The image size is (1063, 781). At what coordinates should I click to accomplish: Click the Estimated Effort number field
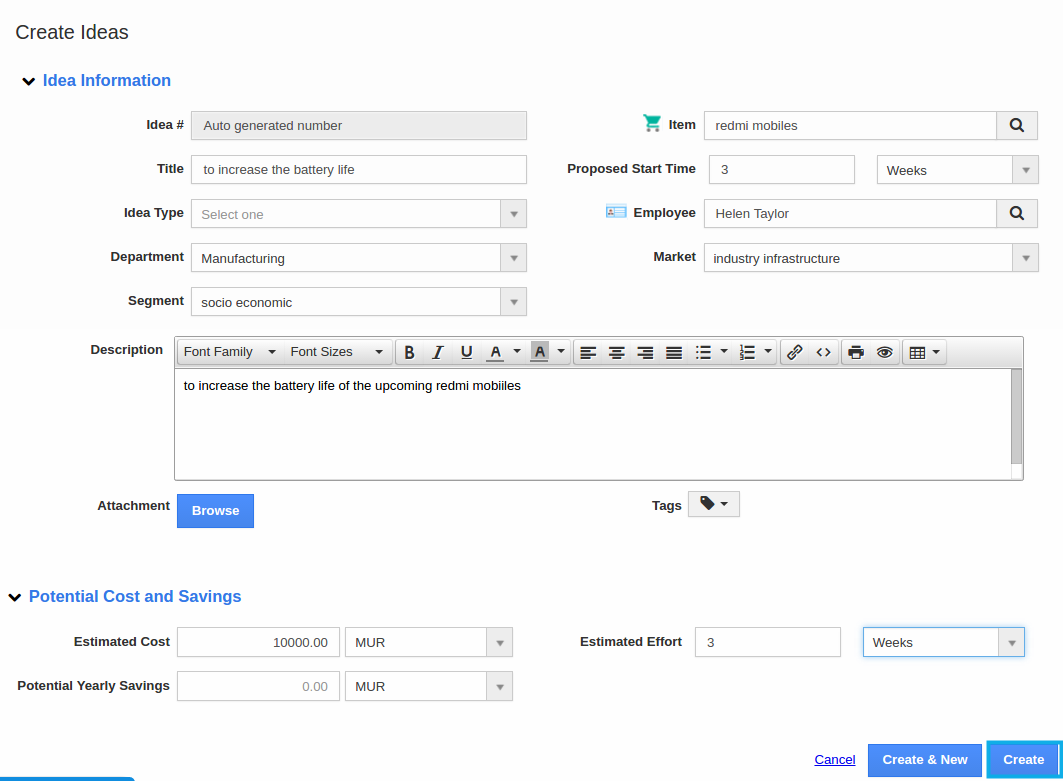tap(767, 642)
